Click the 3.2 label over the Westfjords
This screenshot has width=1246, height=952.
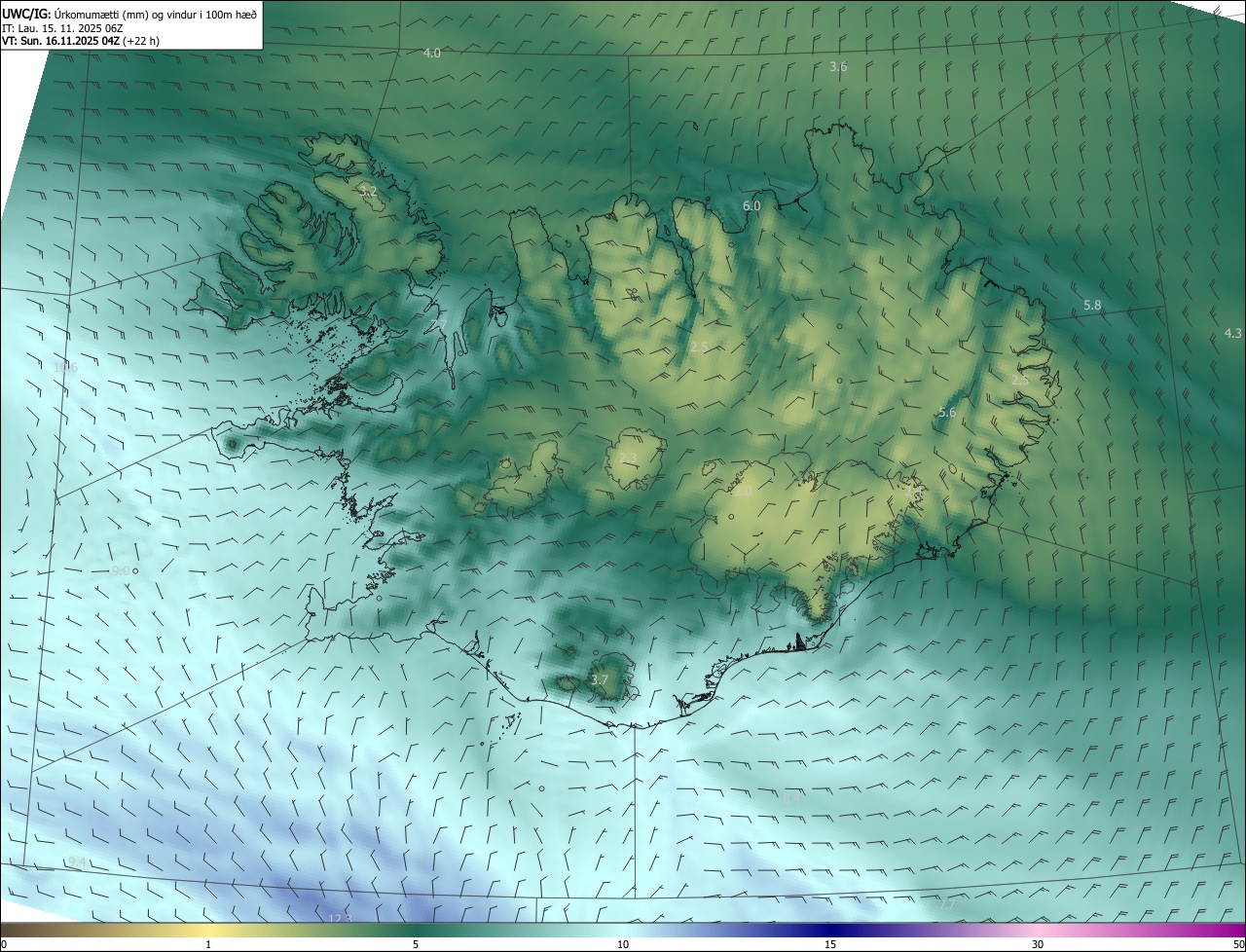point(368,191)
